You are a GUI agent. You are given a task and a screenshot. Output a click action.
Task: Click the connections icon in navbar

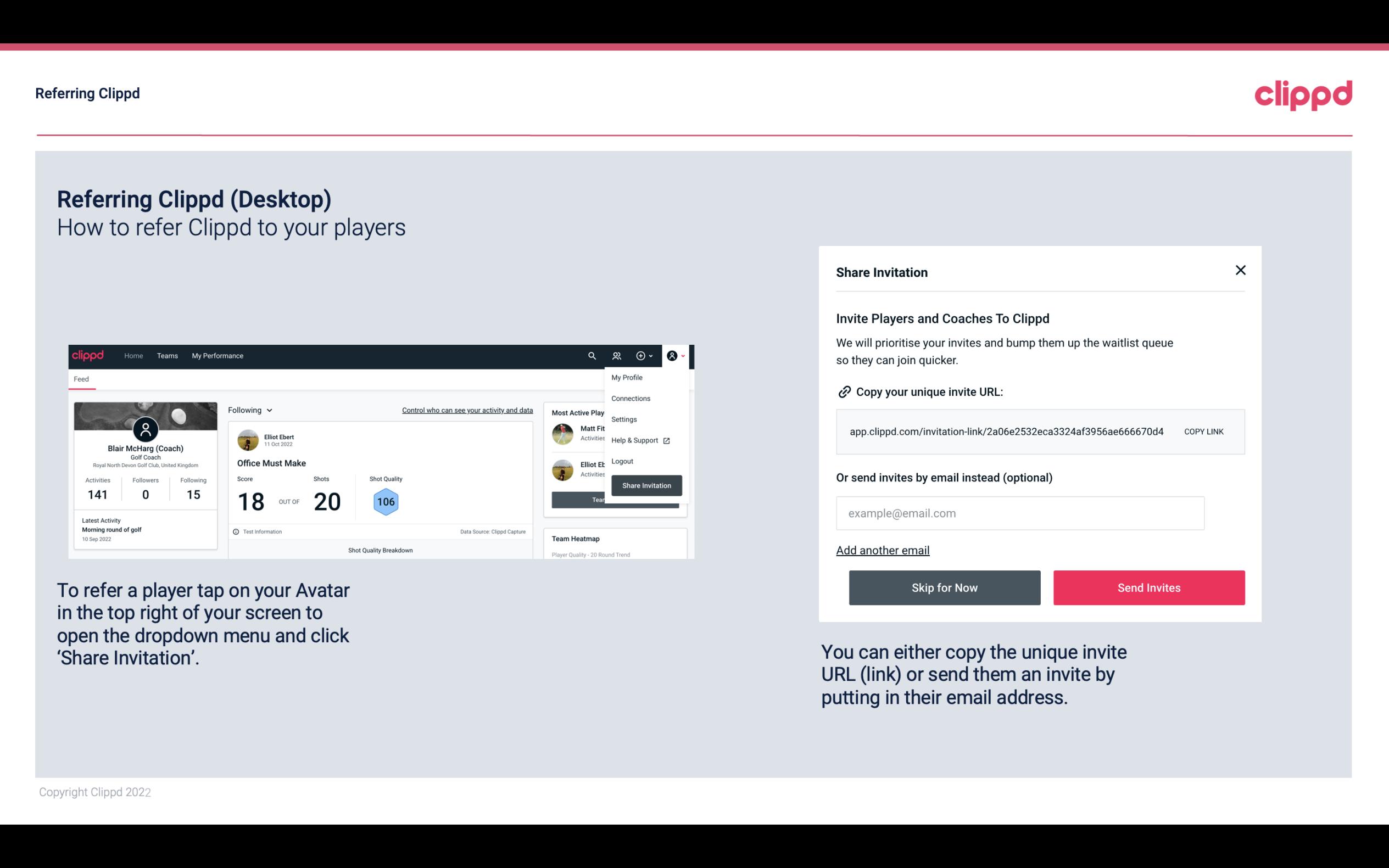(x=617, y=355)
